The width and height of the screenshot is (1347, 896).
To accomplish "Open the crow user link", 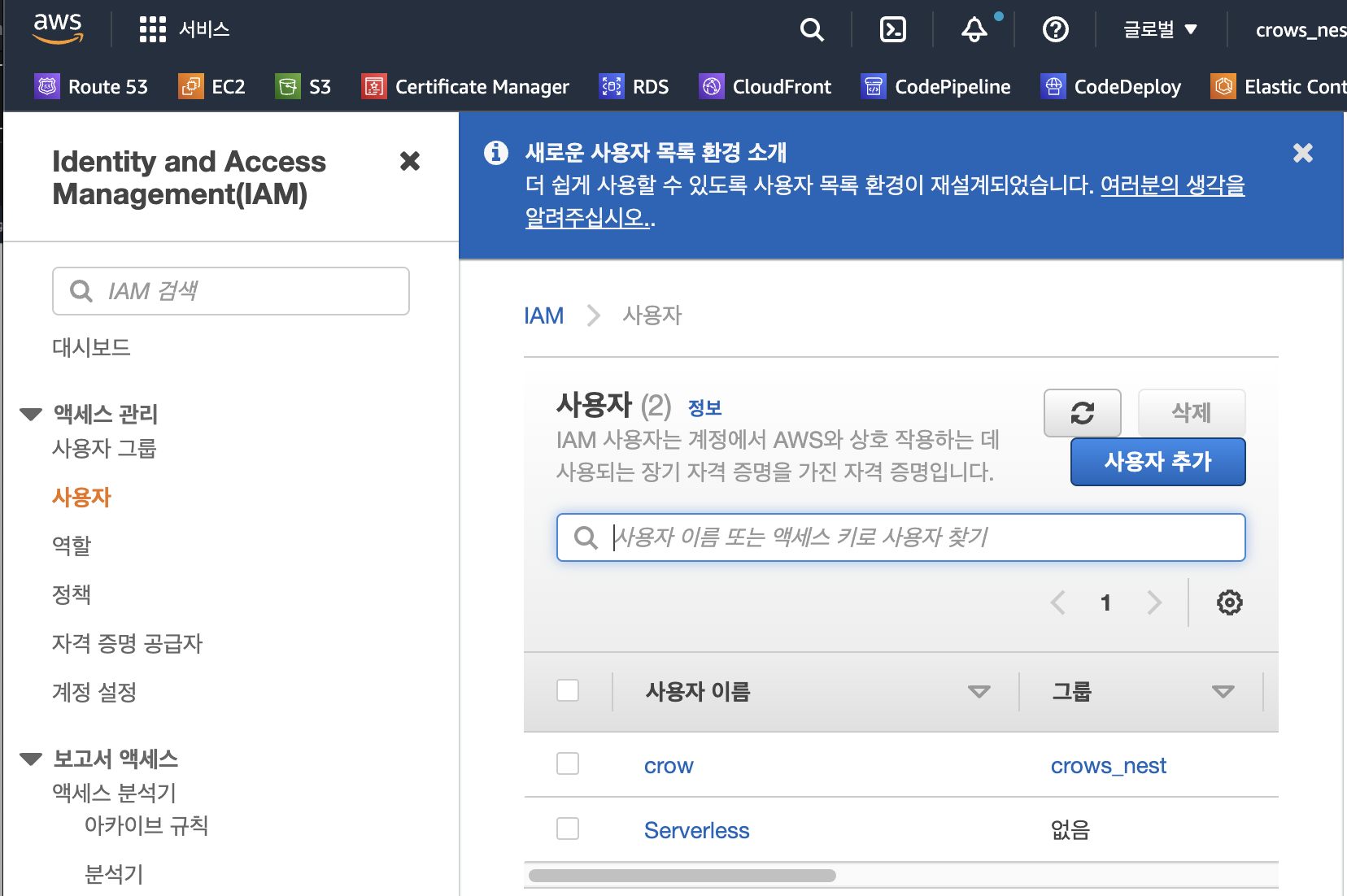I will 669,766.
